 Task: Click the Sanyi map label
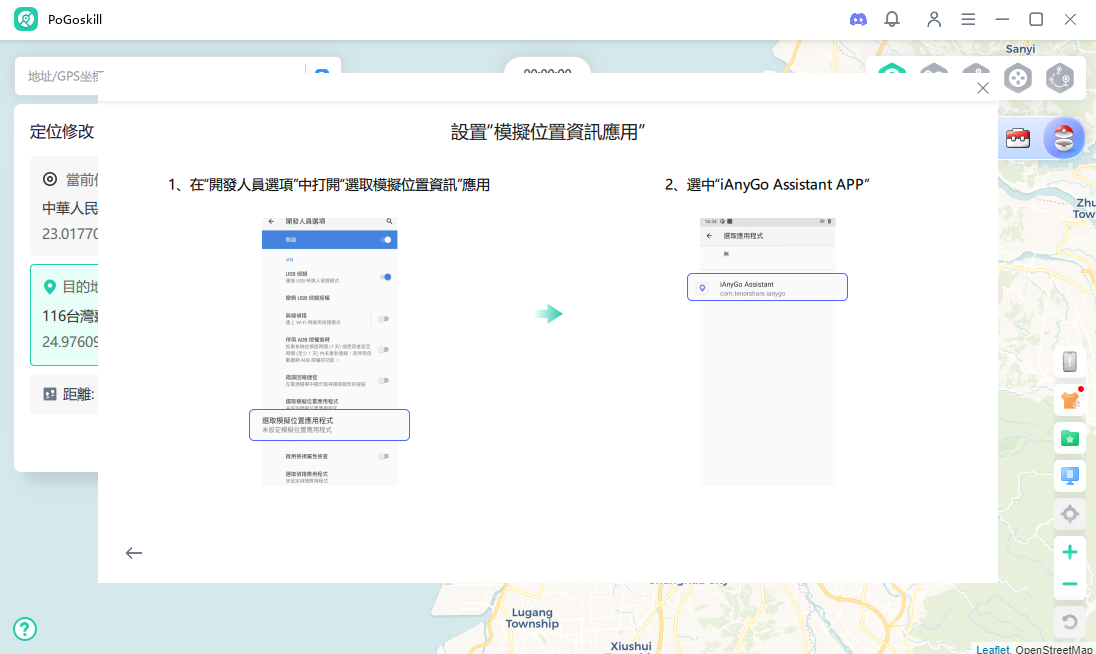click(x=1020, y=49)
